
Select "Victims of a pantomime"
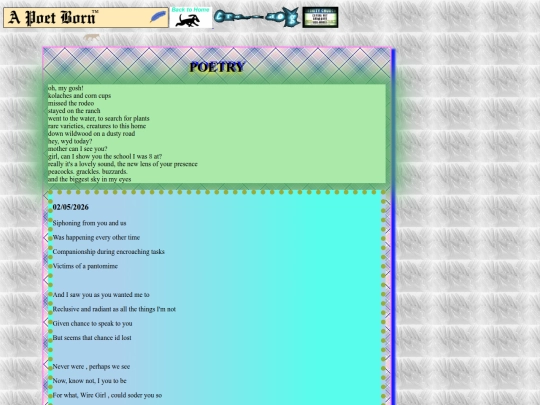(85, 266)
